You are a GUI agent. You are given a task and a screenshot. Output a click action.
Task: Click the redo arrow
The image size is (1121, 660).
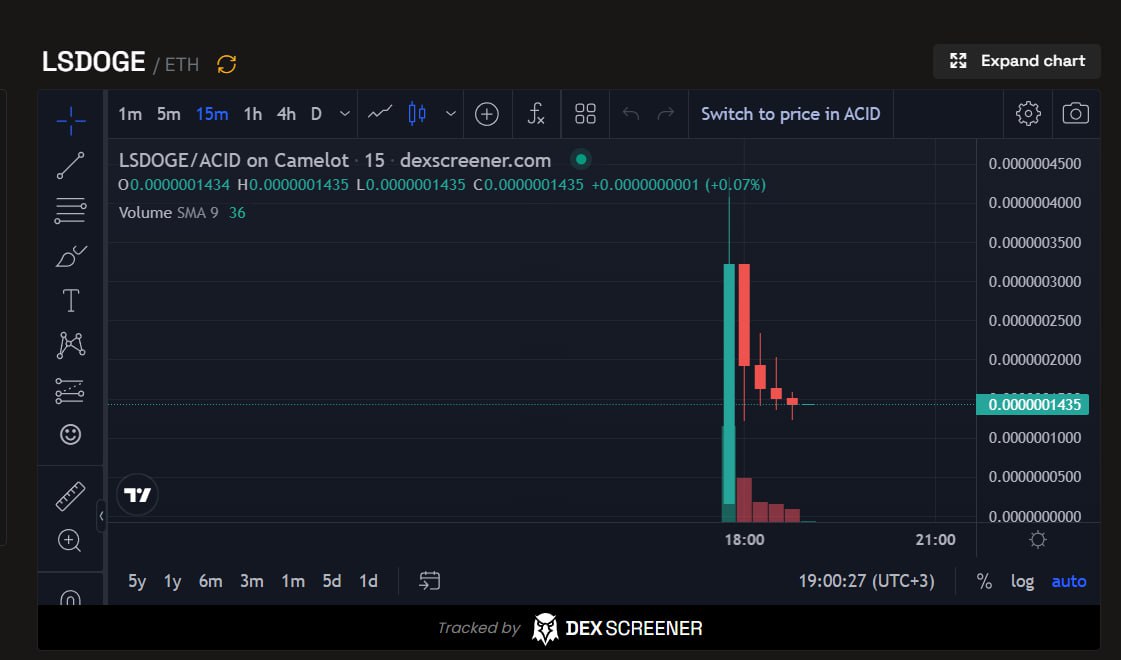pos(666,114)
